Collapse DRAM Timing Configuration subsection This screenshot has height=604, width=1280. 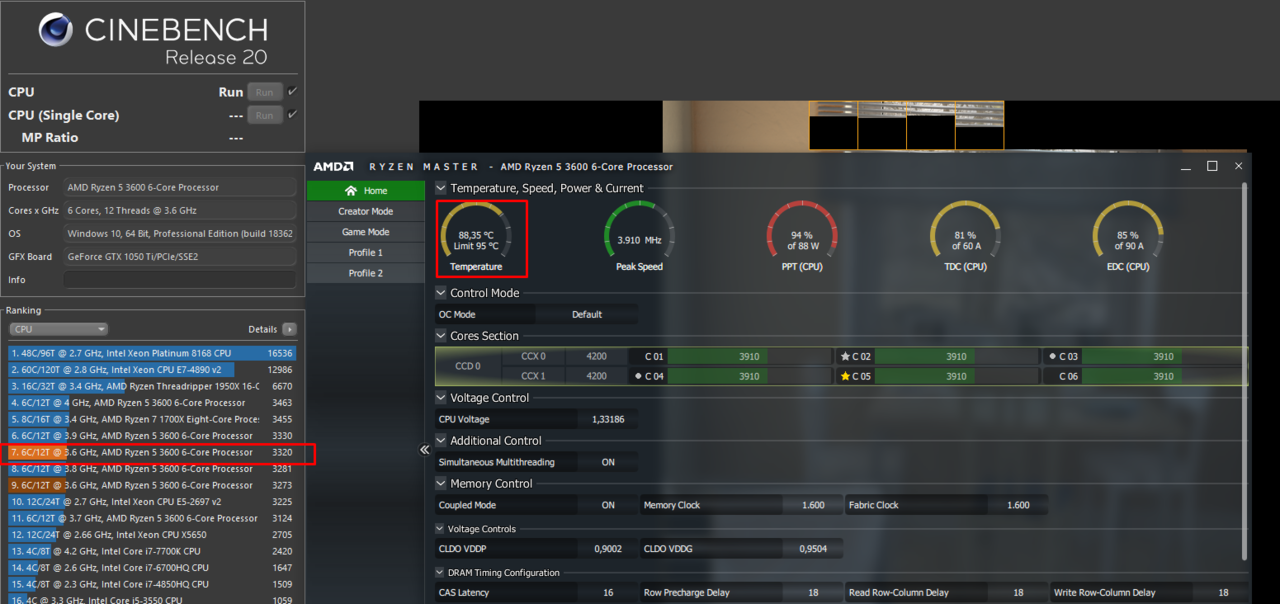click(440, 573)
